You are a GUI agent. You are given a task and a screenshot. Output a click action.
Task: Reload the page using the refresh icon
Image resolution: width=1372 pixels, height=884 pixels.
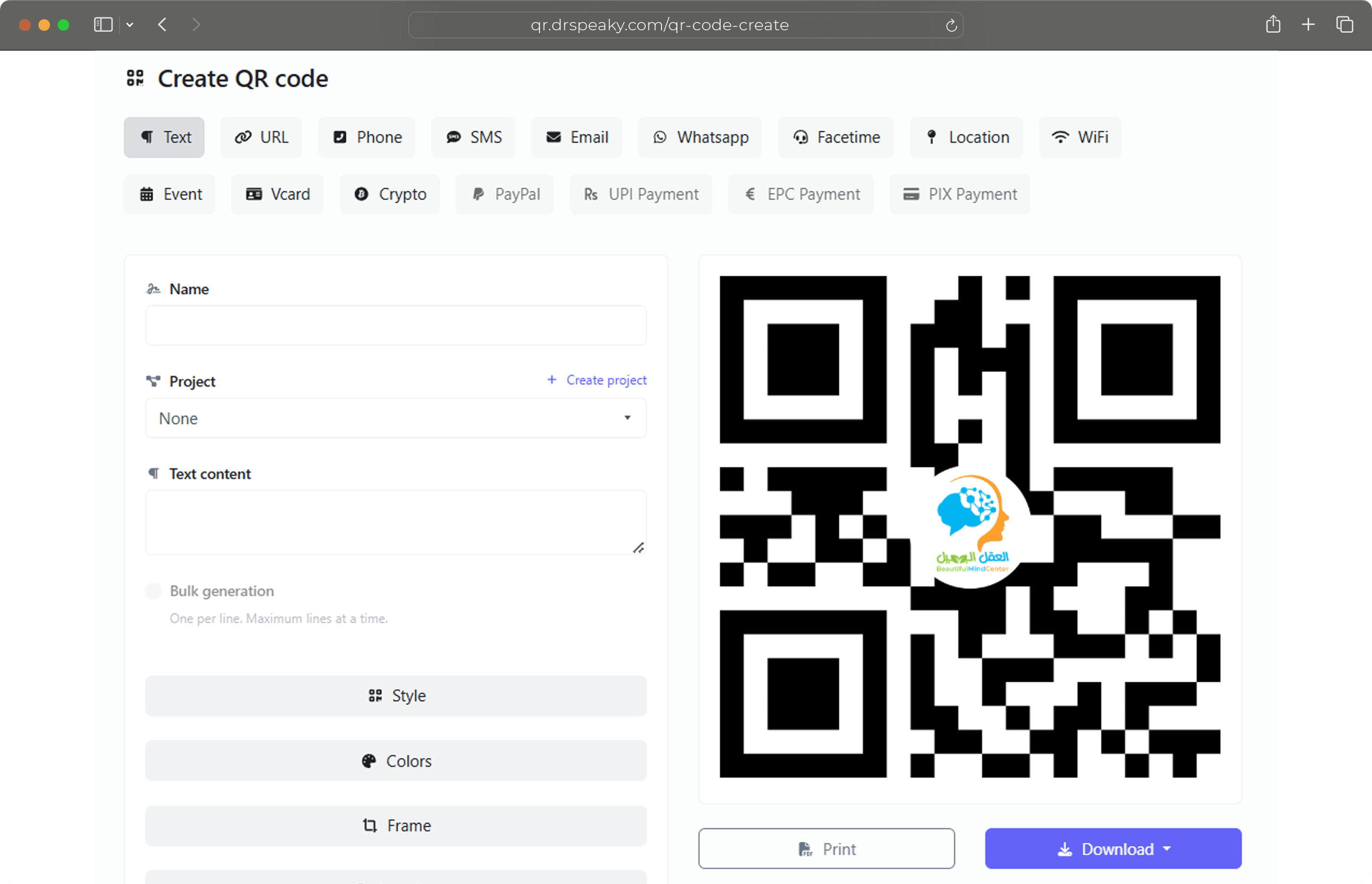pyautogui.click(x=951, y=25)
